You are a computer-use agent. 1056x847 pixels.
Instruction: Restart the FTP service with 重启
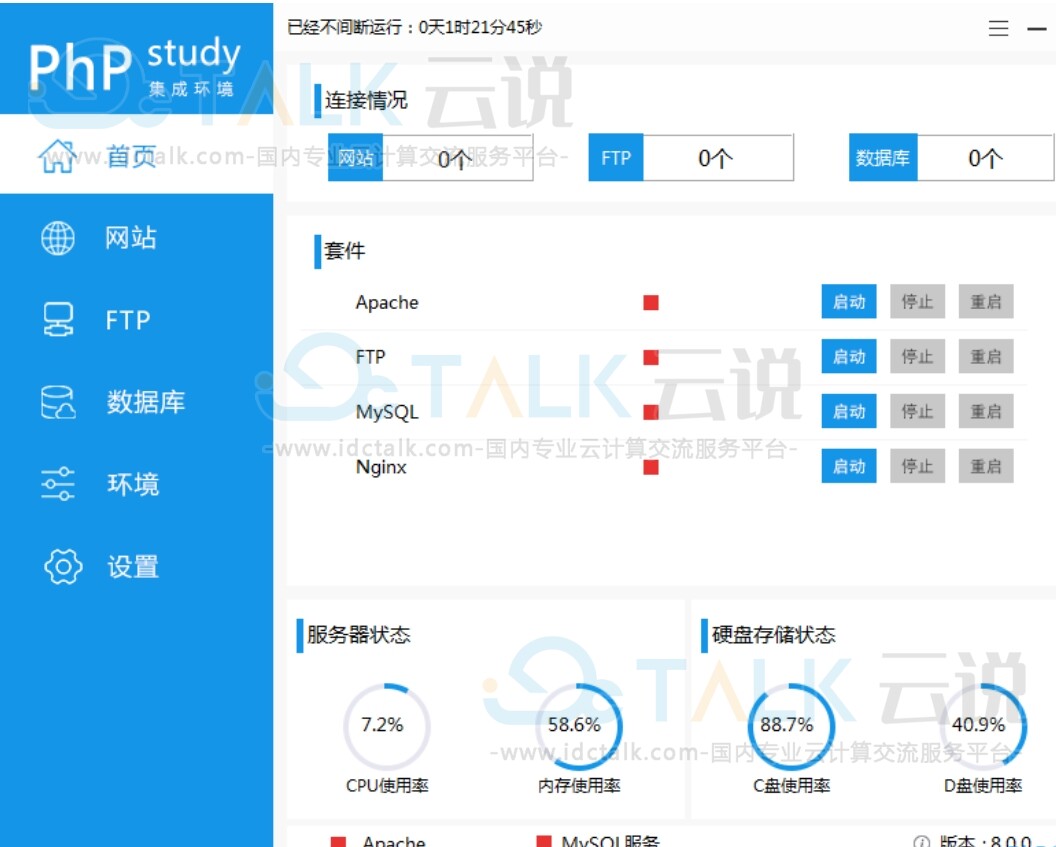pos(985,356)
